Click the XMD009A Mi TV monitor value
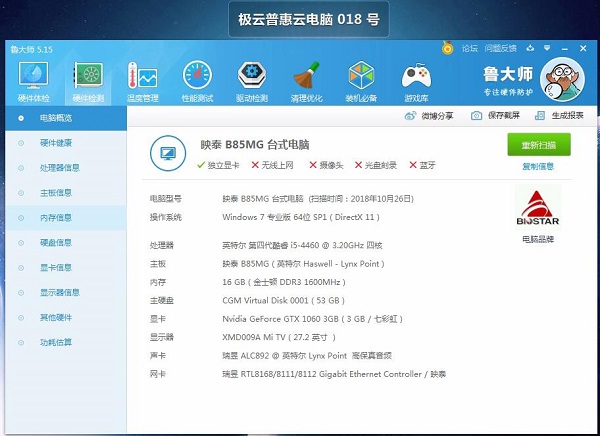 279,337
